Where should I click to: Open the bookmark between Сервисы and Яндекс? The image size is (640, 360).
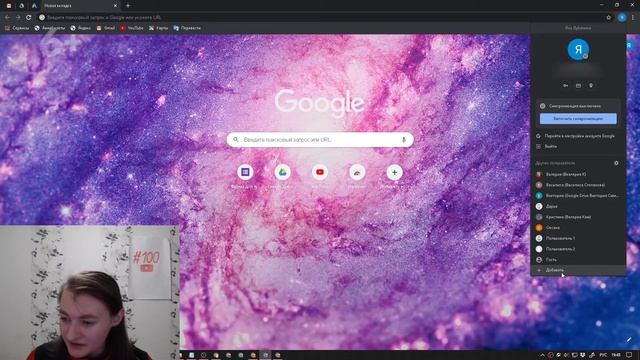(x=50, y=28)
